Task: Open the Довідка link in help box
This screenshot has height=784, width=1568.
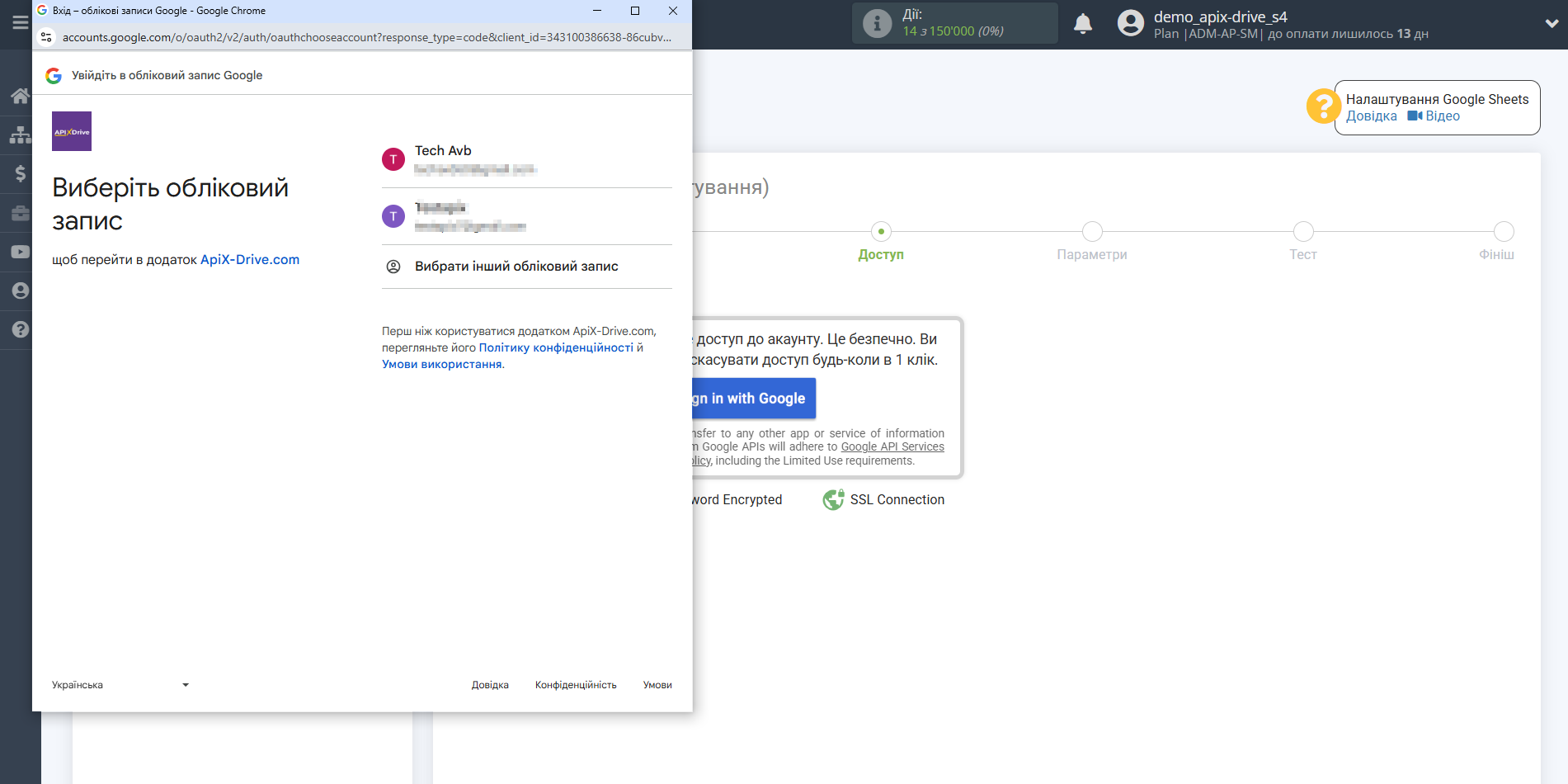Action: click(1372, 116)
